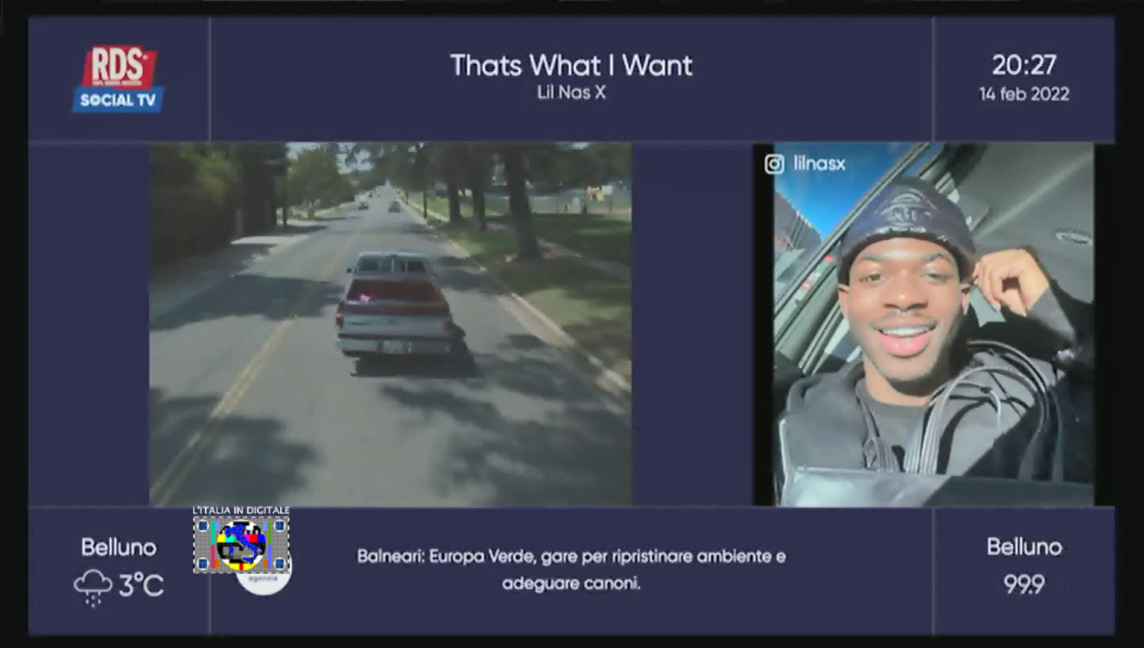This screenshot has width=1144, height=648.
Task: Click the L'Italia in Digitale test-card logo
Action: 241,539
